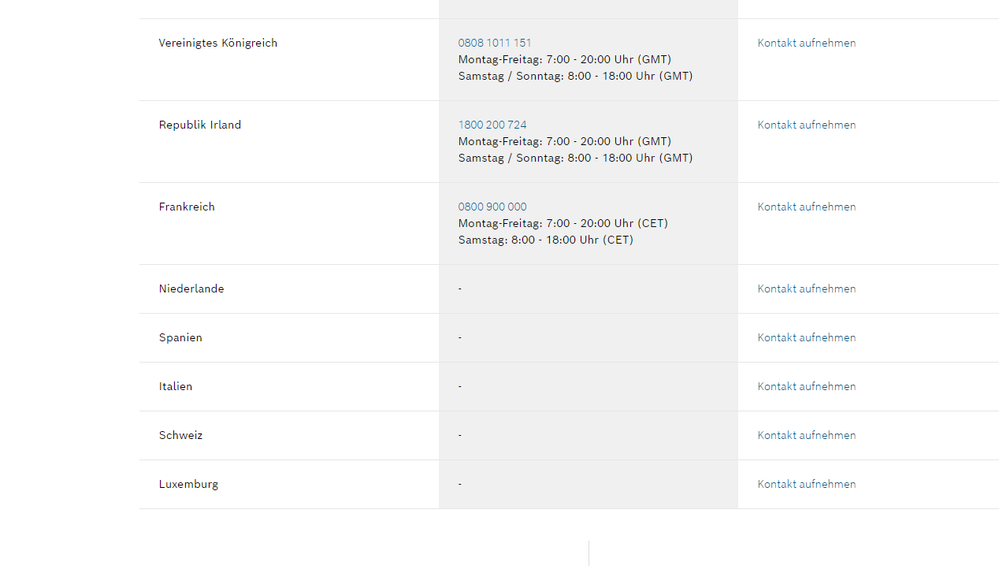Screen dimensions: 999x566
Task: Select the Luxemburg country label
Action: (188, 484)
